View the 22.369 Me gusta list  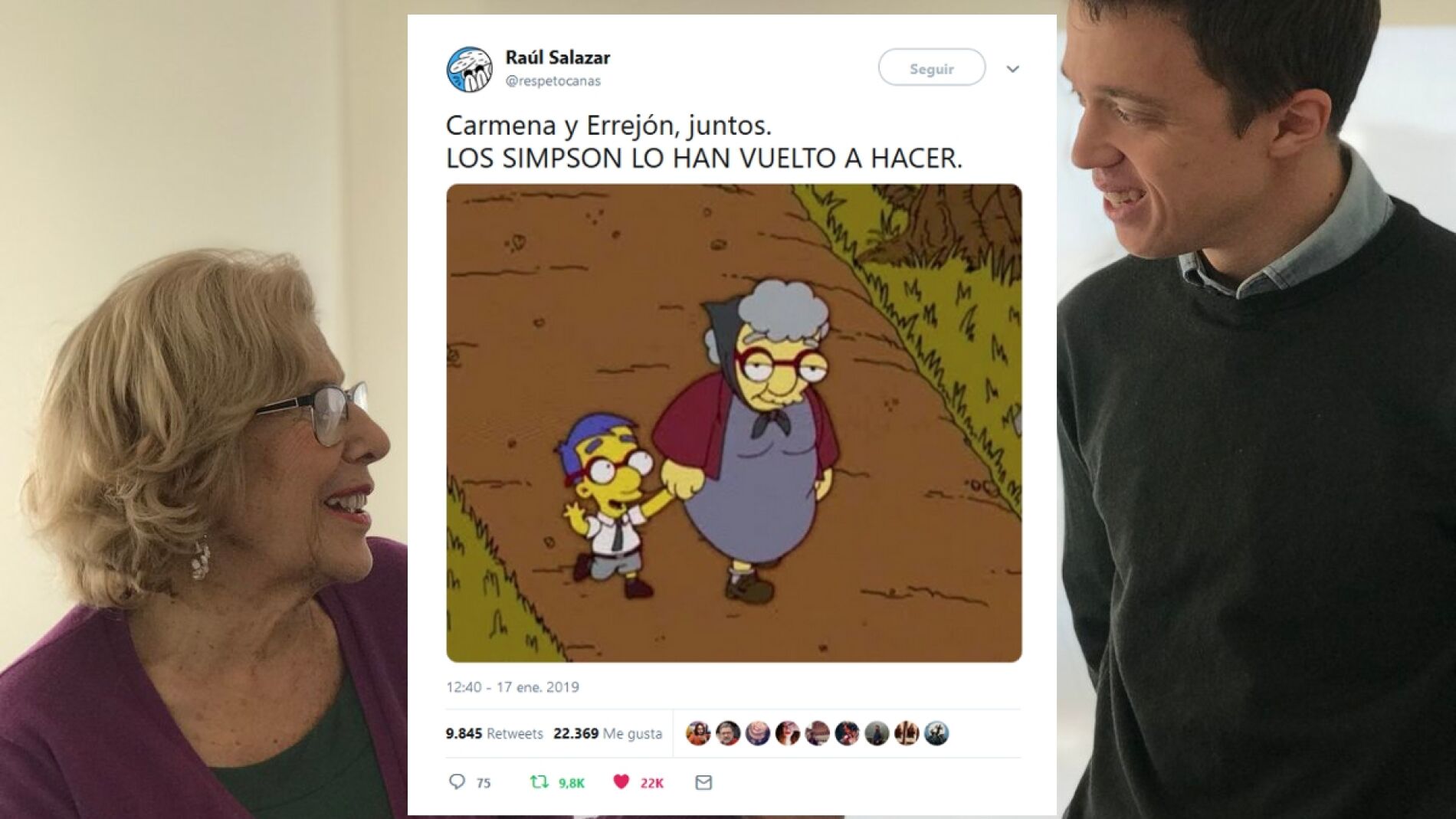608,733
